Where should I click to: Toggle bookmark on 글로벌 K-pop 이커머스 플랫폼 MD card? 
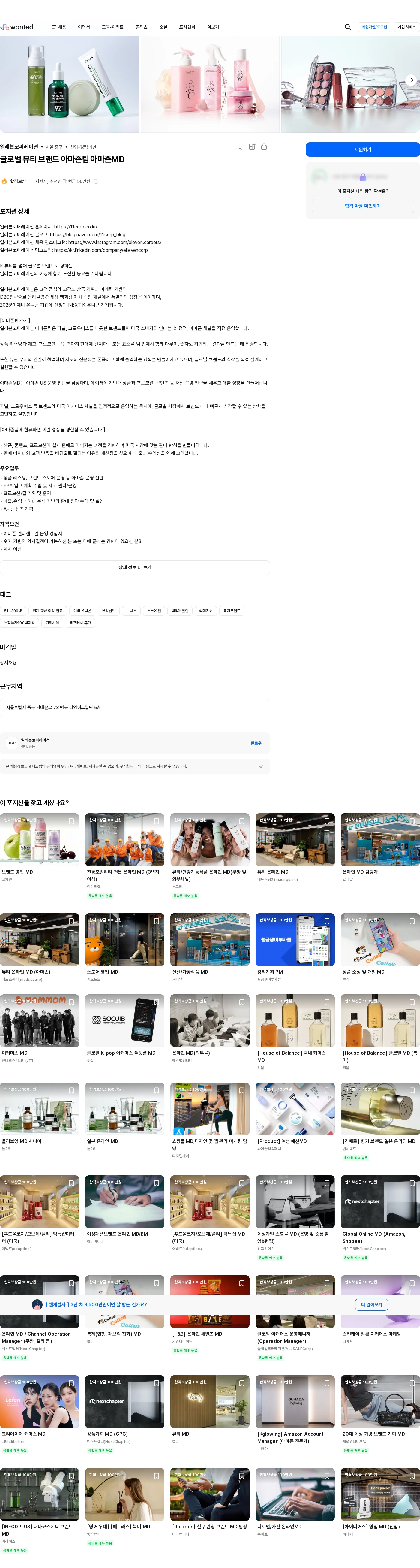[156, 1002]
